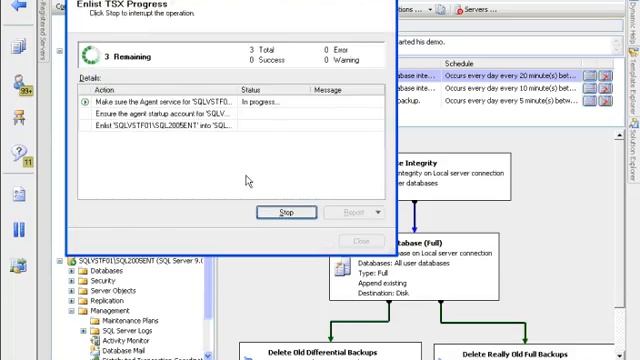The image size is (640, 360).
Task: Select Maintenance Plans in the tree
Action: tap(130, 321)
